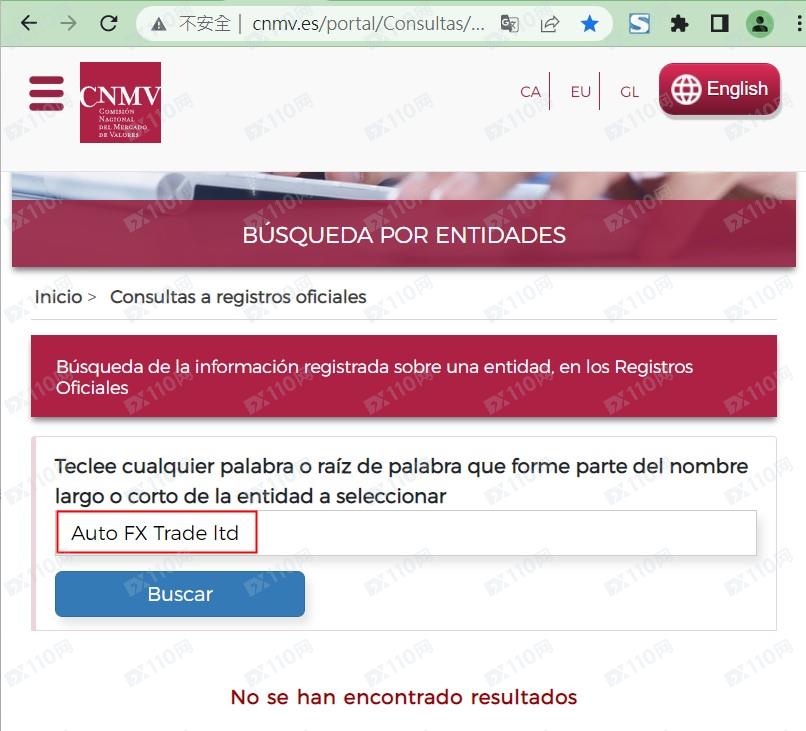The image size is (806, 731).
Task: Open the translate page icon
Action: pos(509,24)
